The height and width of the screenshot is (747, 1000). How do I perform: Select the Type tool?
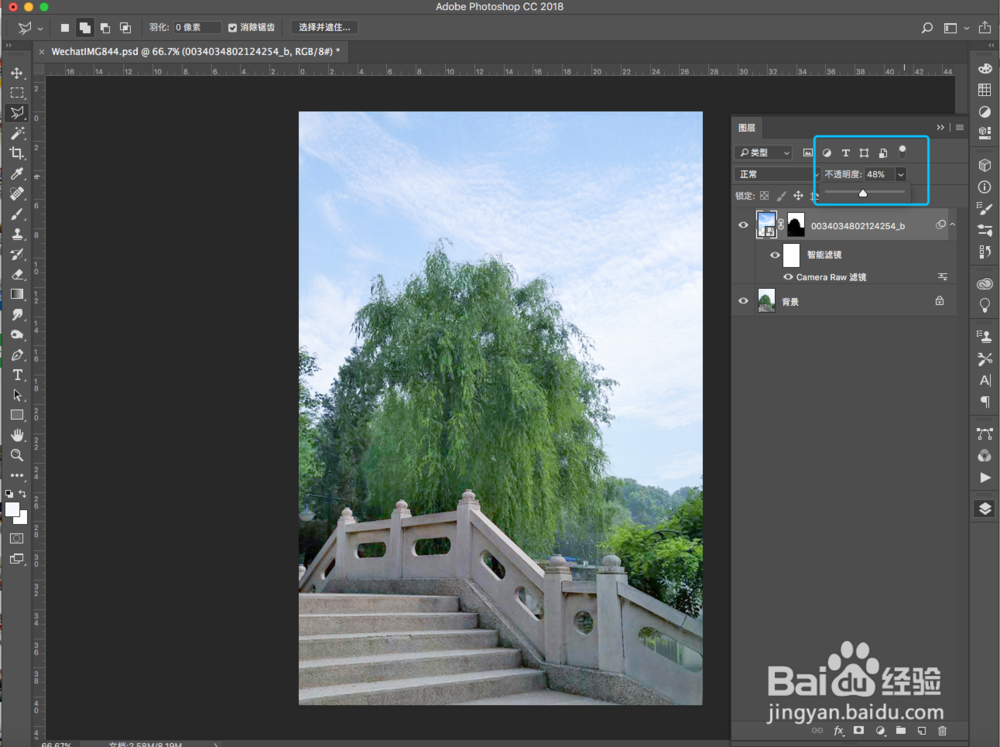click(17, 374)
